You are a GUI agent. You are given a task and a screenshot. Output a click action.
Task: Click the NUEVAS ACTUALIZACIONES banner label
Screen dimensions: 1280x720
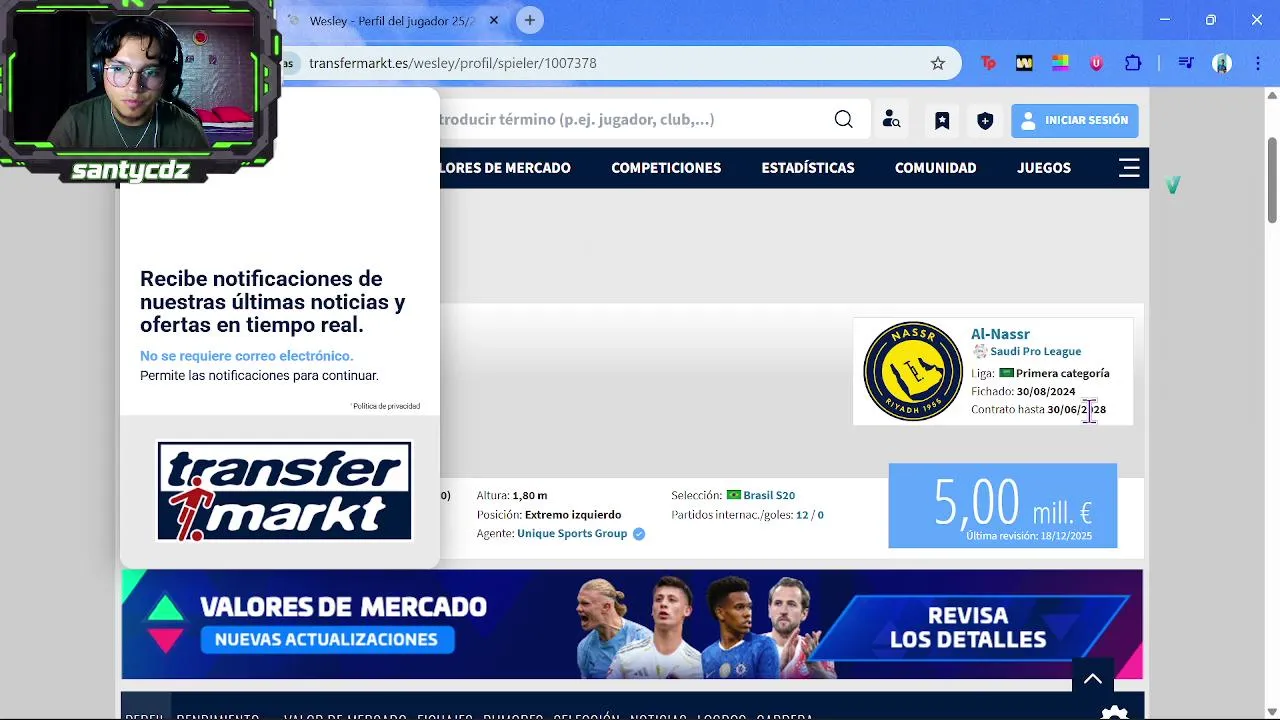[326, 640]
